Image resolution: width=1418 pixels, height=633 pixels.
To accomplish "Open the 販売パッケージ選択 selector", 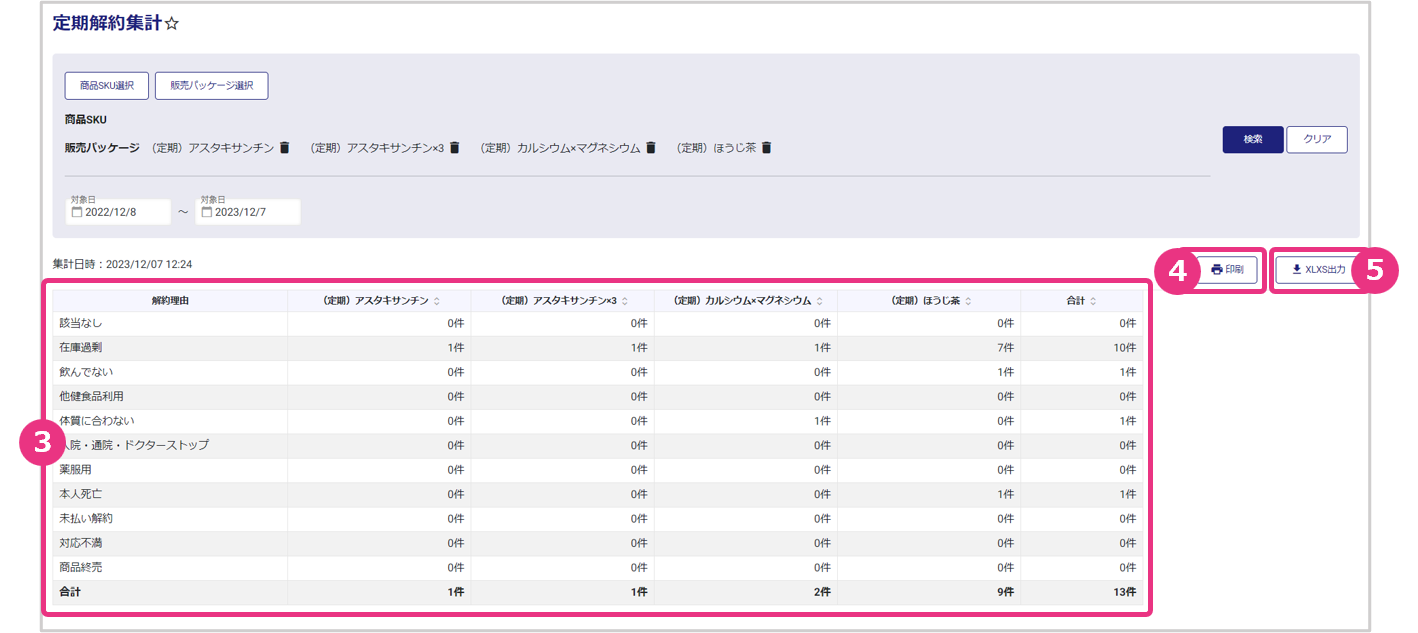I will pyautogui.click(x=211, y=86).
